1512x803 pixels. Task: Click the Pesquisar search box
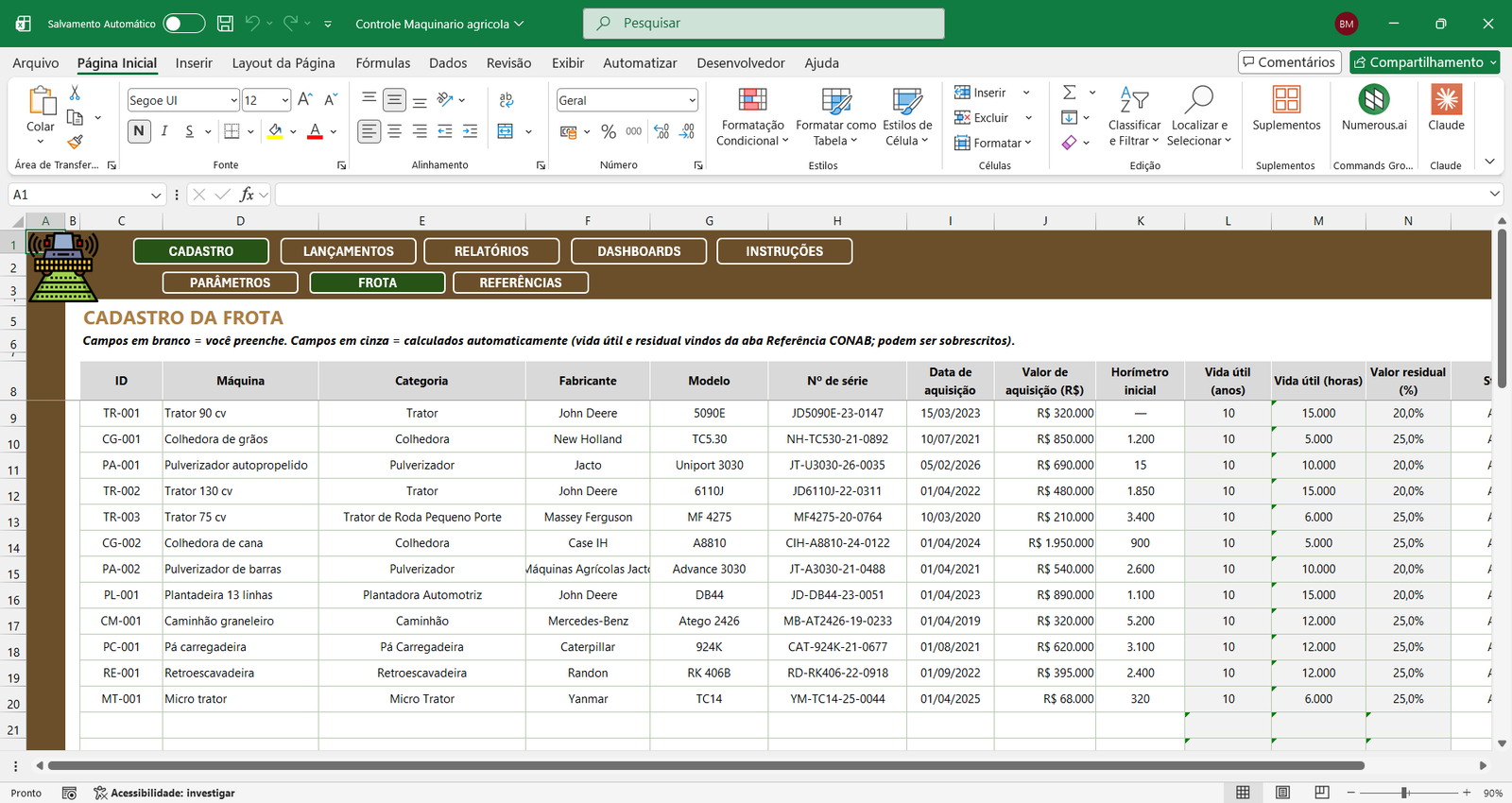coord(764,24)
